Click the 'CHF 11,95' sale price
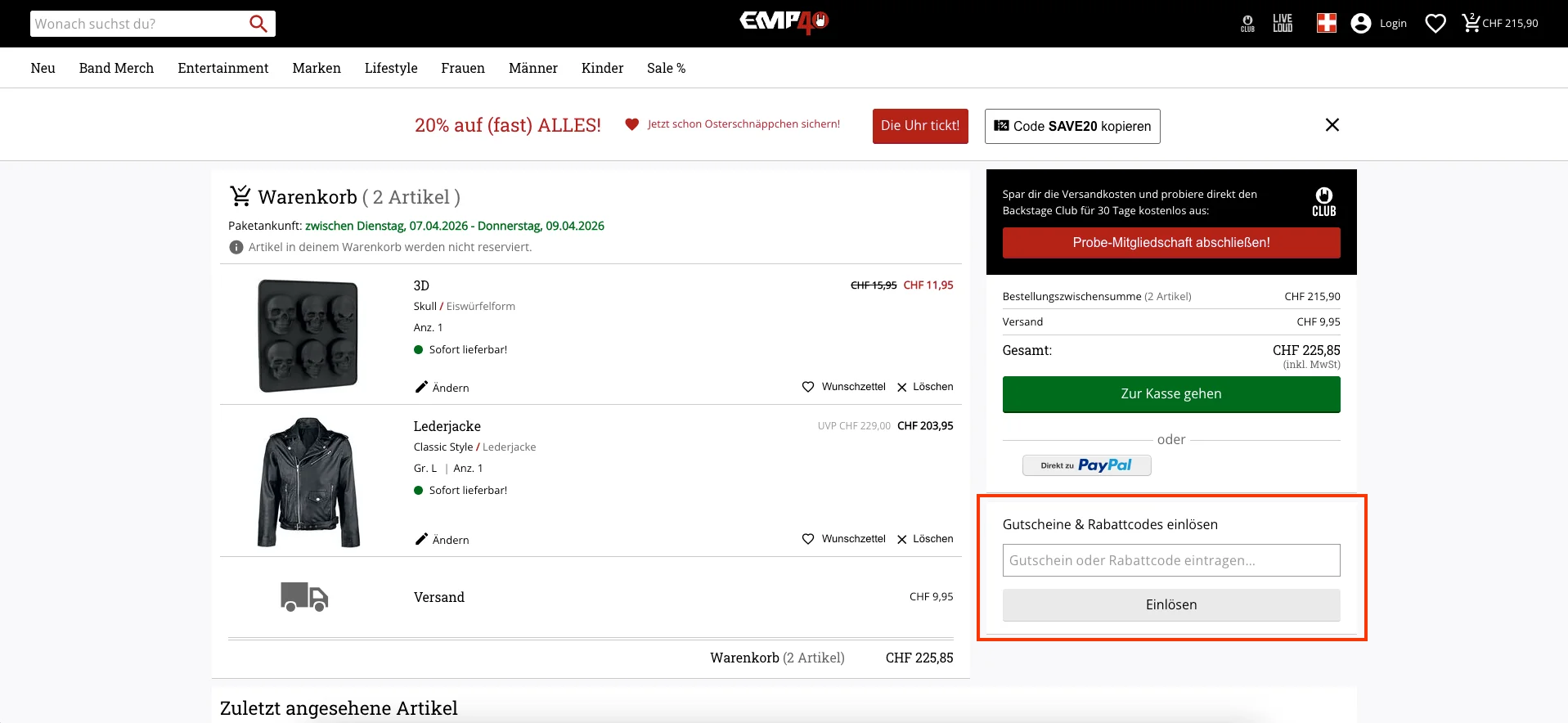Image resolution: width=1568 pixels, height=723 pixels. click(928, 285)
